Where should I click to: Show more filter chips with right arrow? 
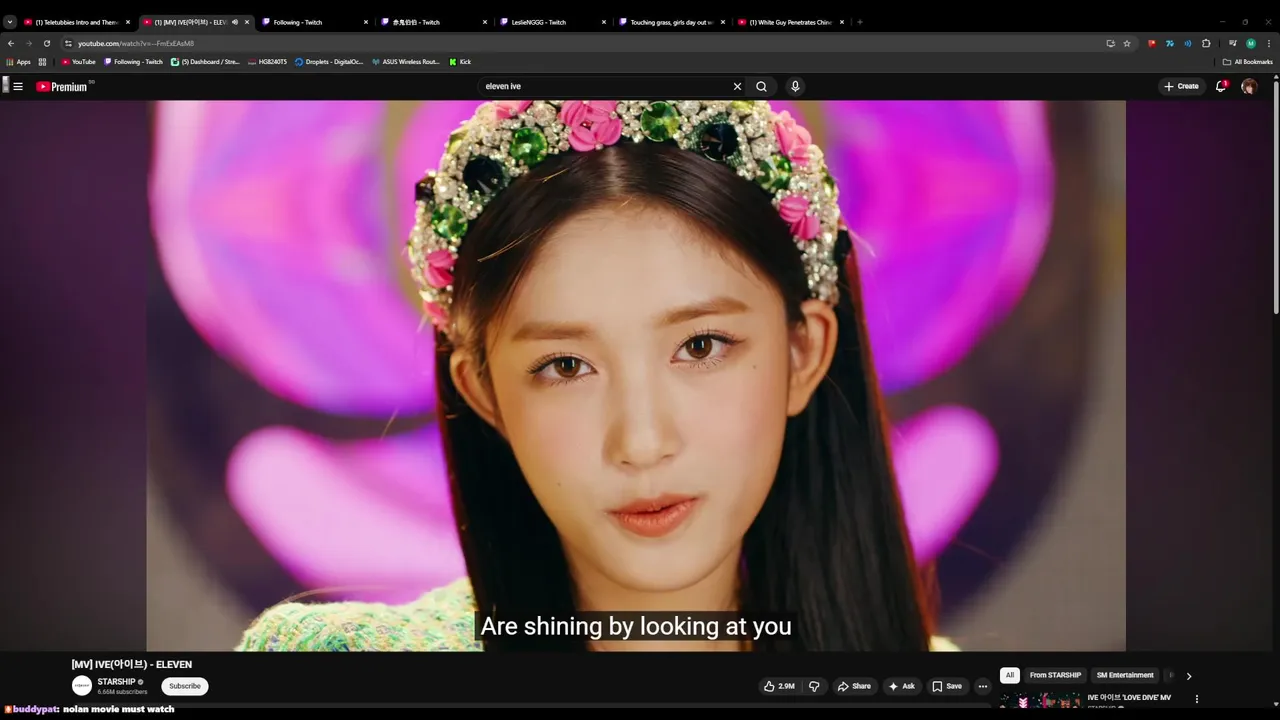point(1188,676)
